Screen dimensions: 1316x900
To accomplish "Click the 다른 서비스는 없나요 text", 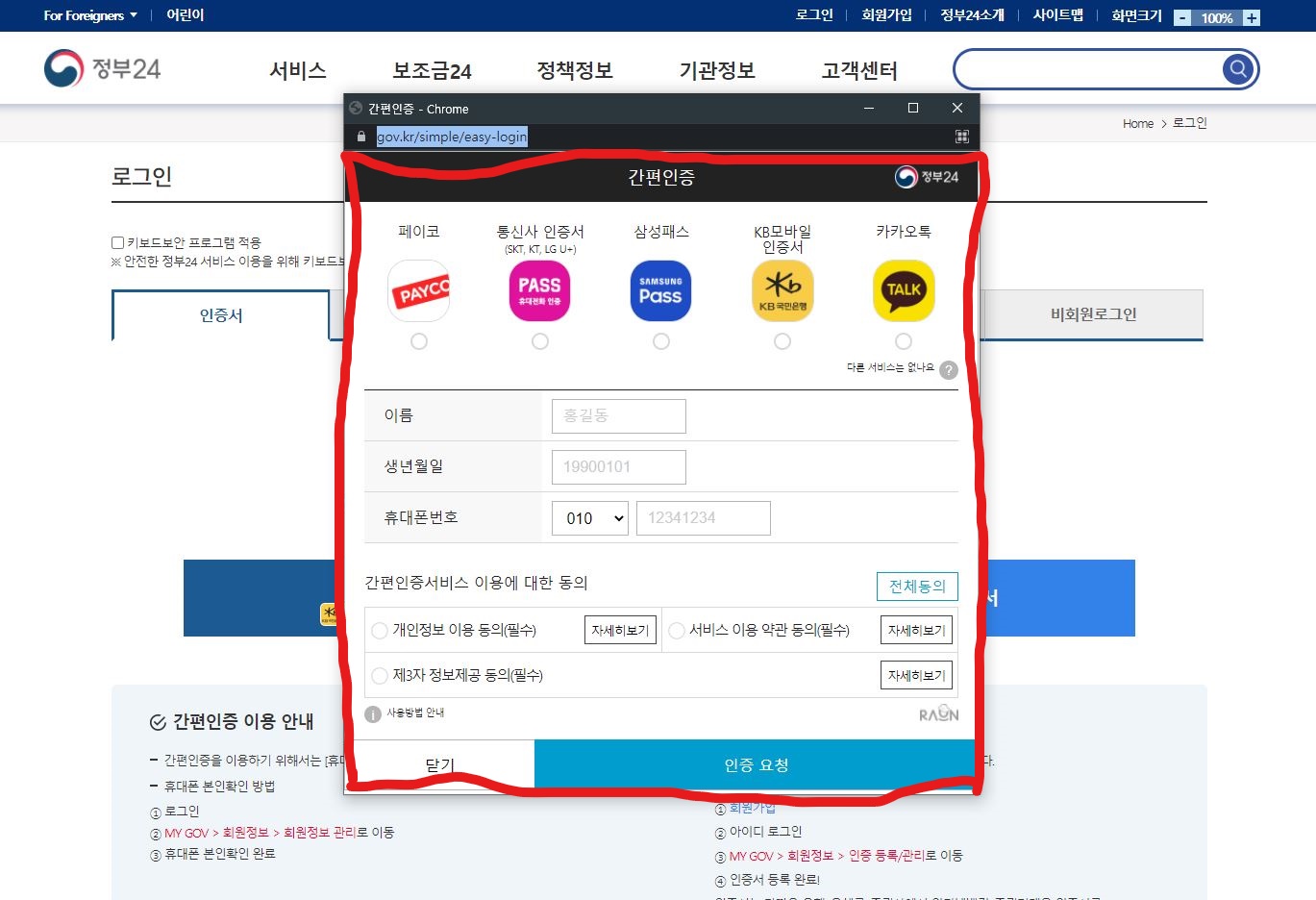I will pyautogui.click(x=890, y=367).
